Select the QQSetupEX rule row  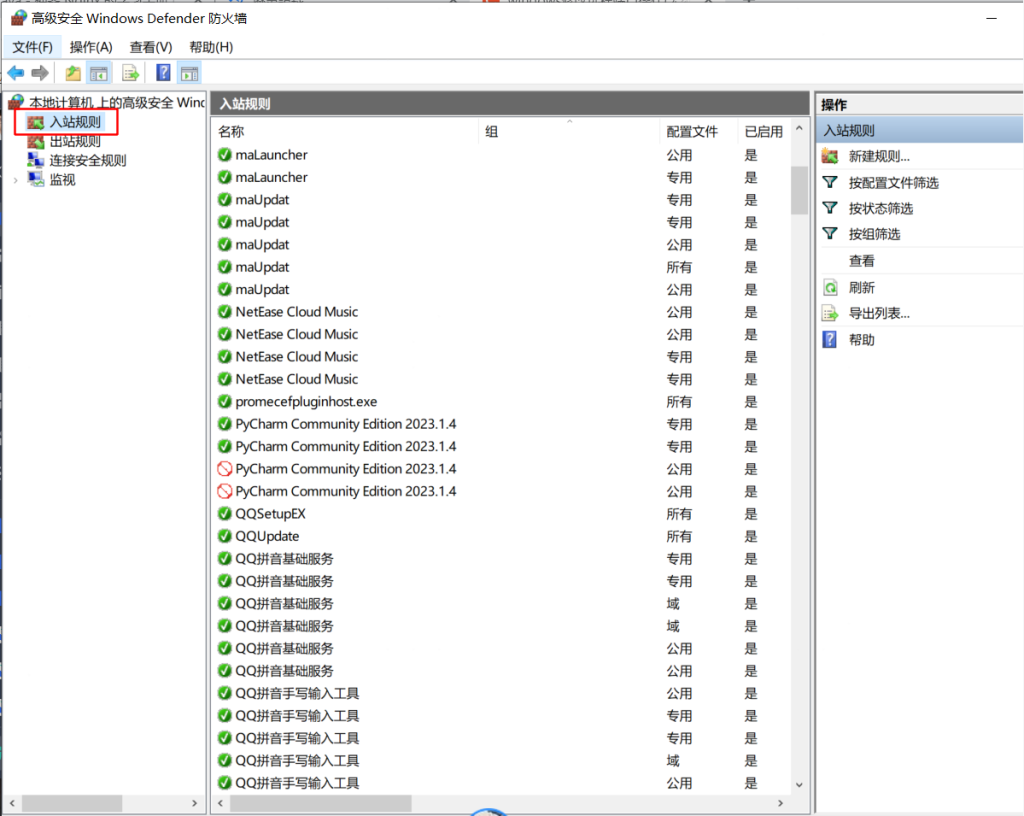(501, 514)
